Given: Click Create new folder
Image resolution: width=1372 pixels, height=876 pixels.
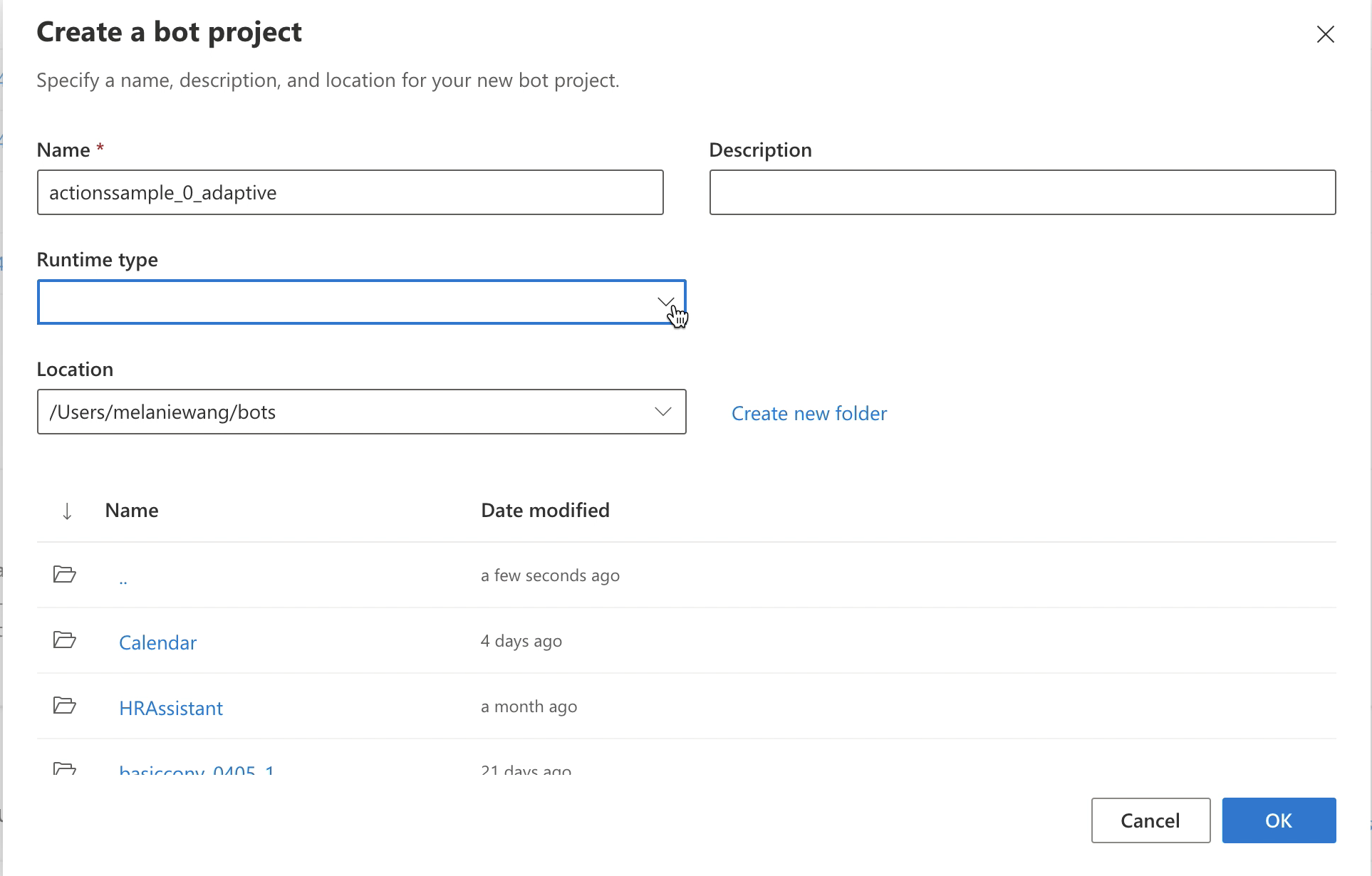Looking at the screenshot, I should (809, 413).
